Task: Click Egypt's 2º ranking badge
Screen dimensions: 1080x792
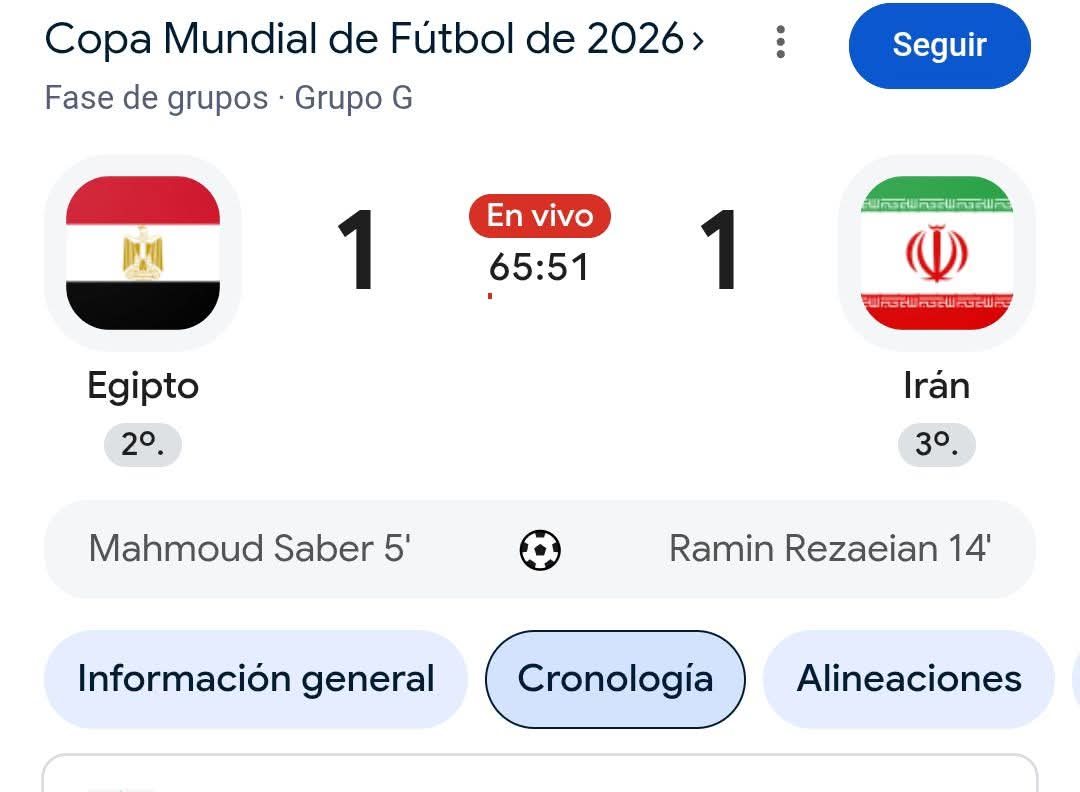Action: [143, 444]
